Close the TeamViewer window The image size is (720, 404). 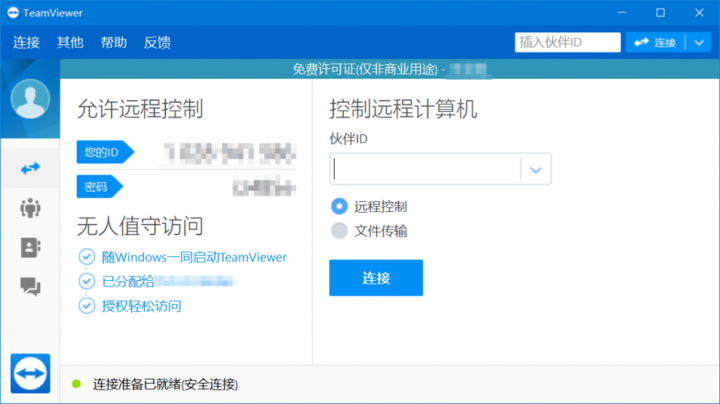[x=699, y=13]
